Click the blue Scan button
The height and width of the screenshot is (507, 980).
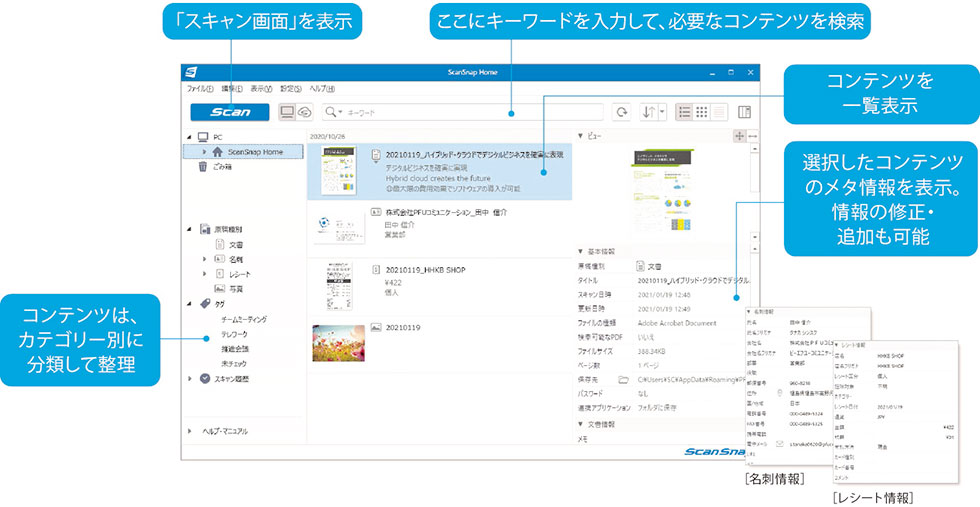[230, 113]
